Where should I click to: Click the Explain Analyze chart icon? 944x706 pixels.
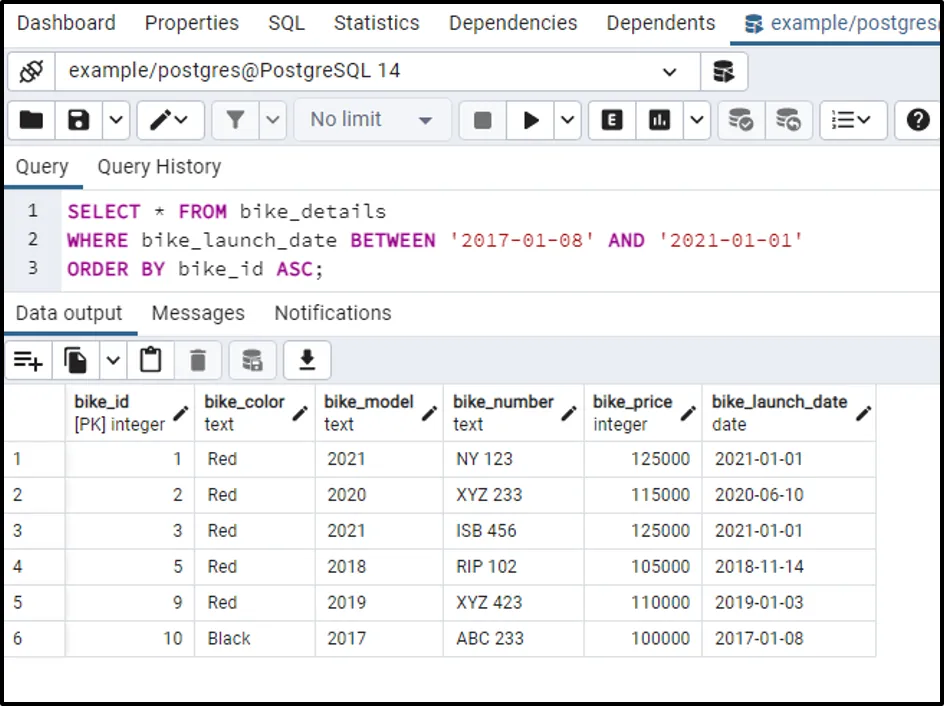(x=659, y=120)
